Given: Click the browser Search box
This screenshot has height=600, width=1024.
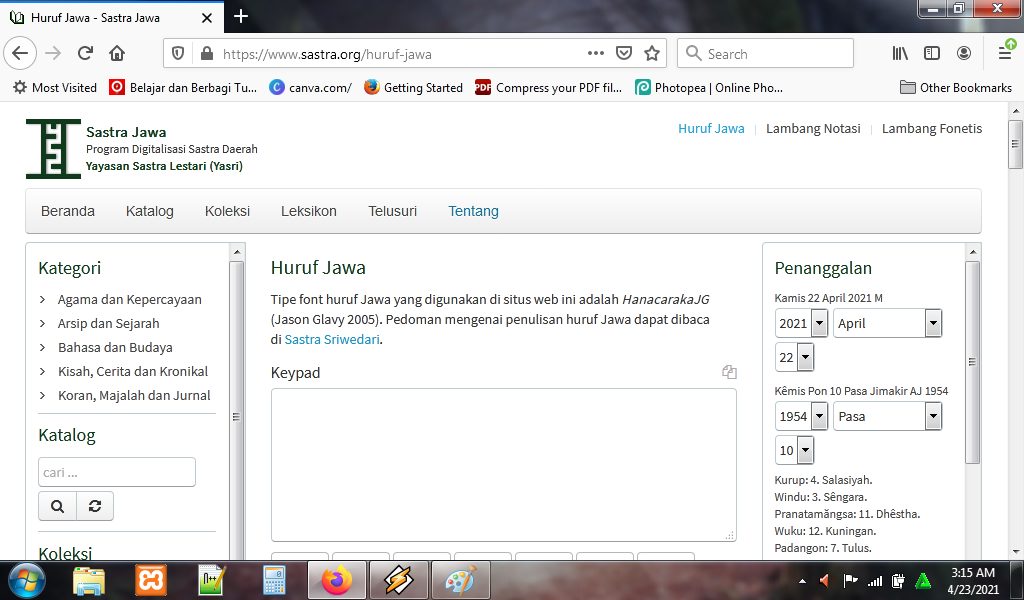Looking at the screenshot, I should (765, 54).
